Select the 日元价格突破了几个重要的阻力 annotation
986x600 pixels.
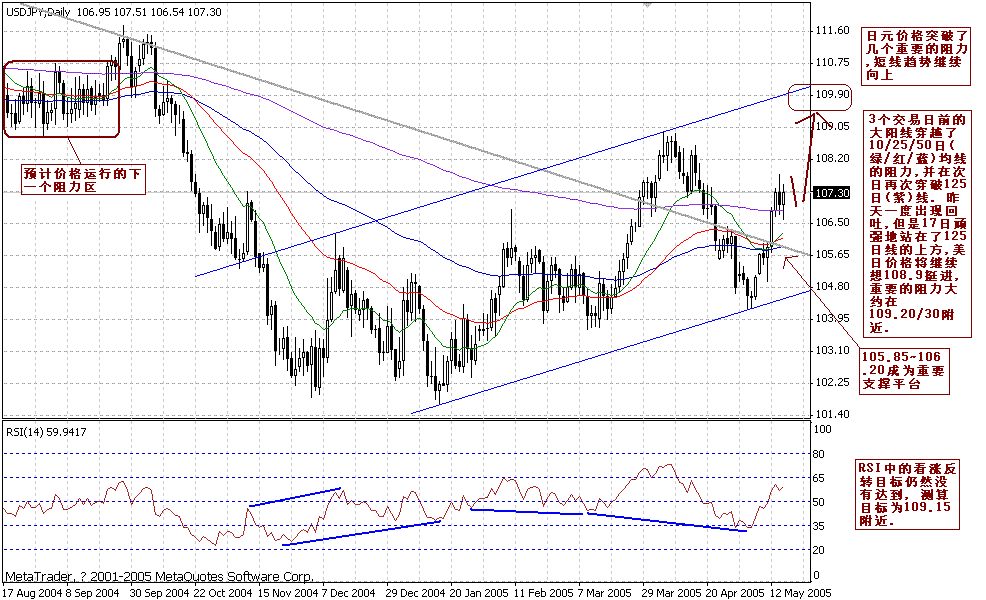(x=918, y=55)
